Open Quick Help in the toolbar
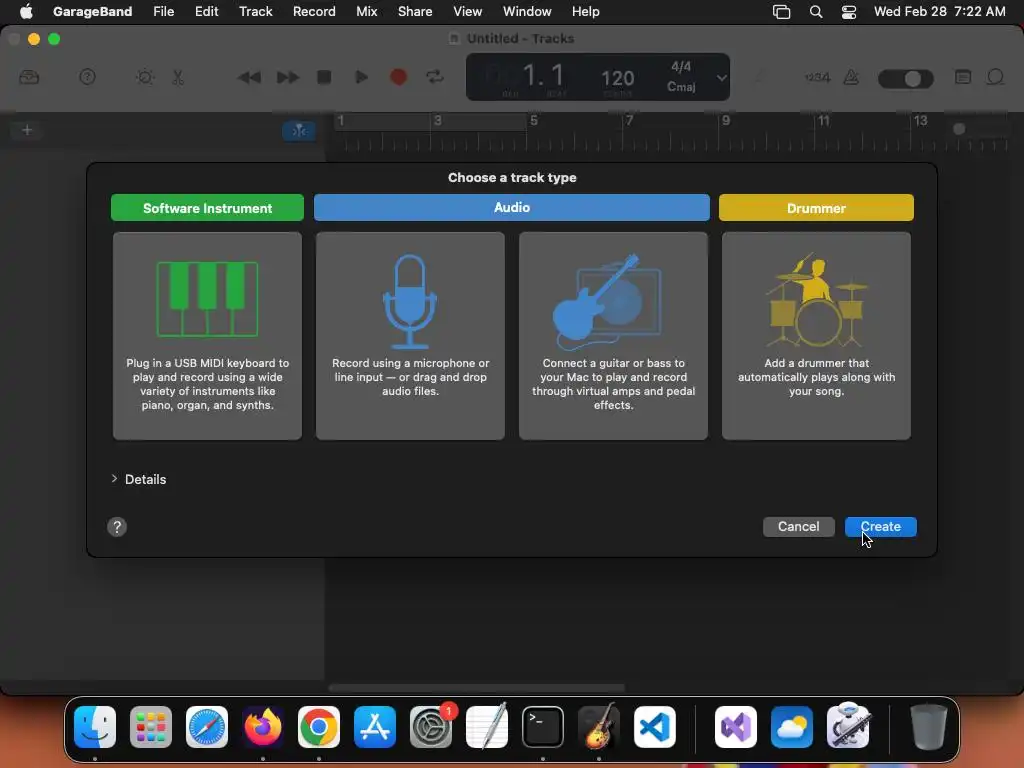Image resolution: width=1024 pixels, height=768 pixels. click(x=88, y=77)
